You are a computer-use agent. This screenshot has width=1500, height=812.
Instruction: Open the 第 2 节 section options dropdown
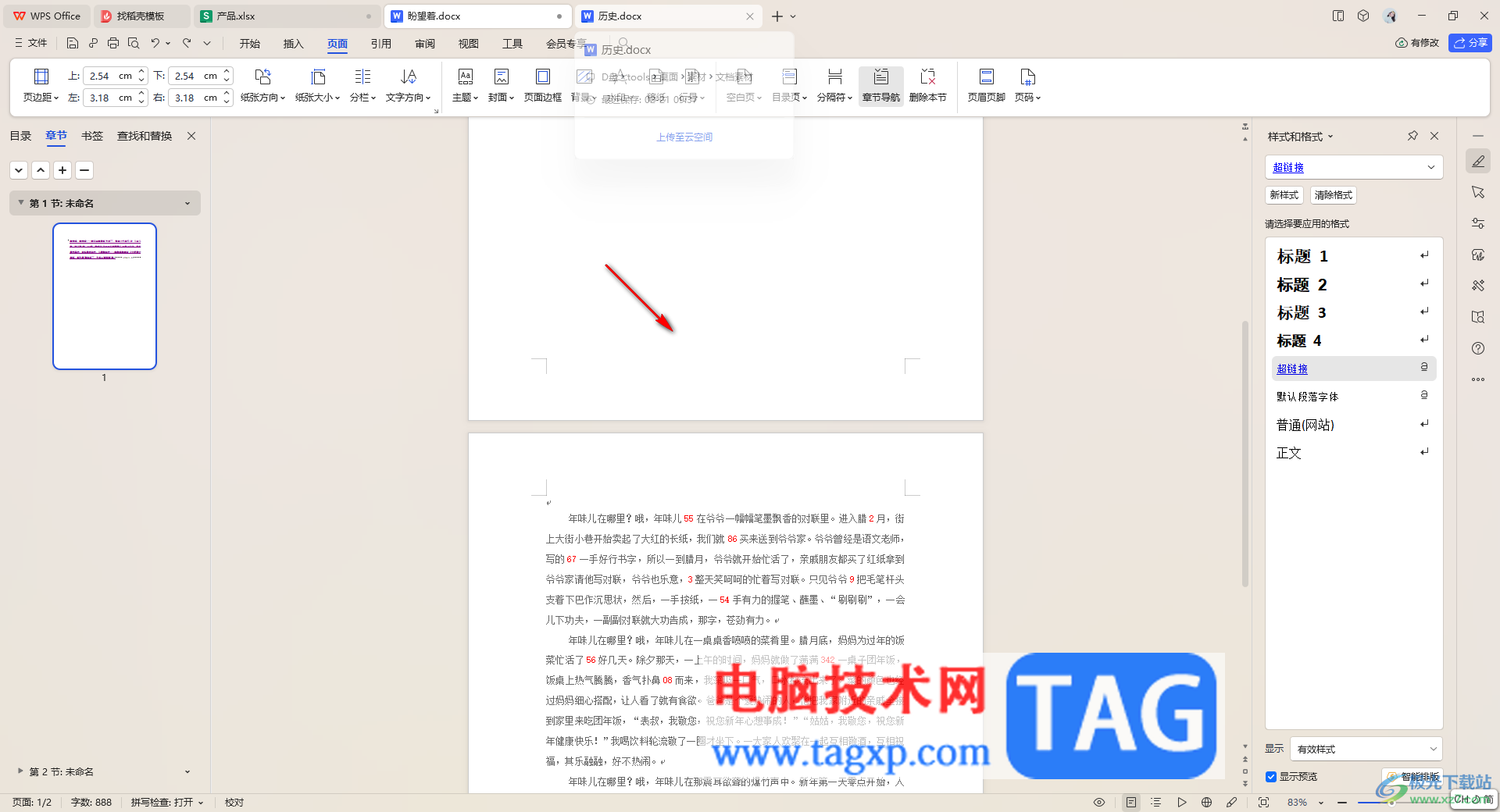187,771
